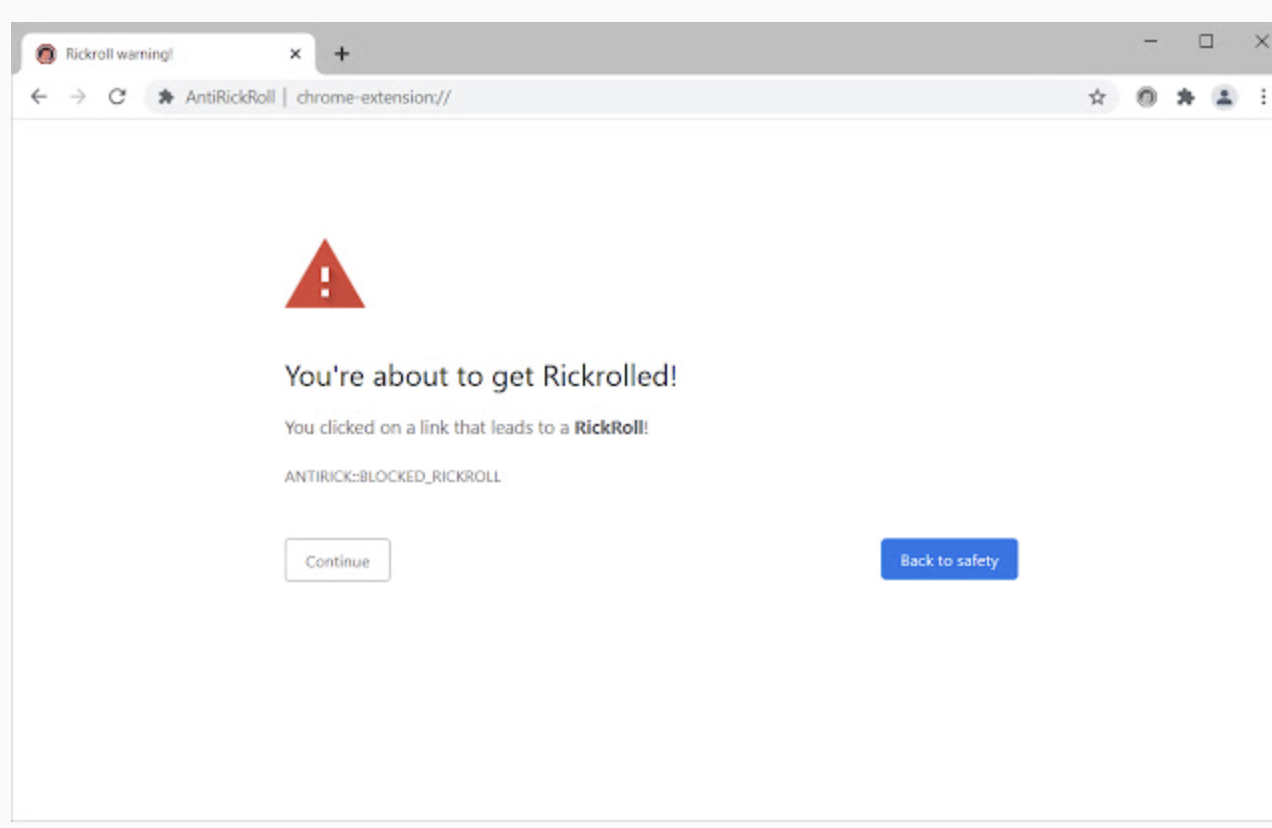Click the ANTIRICK::BLOCKED_RICKROLL error code text
The height and width of the screenshot is (828, 1272).
tap(392, 477)
